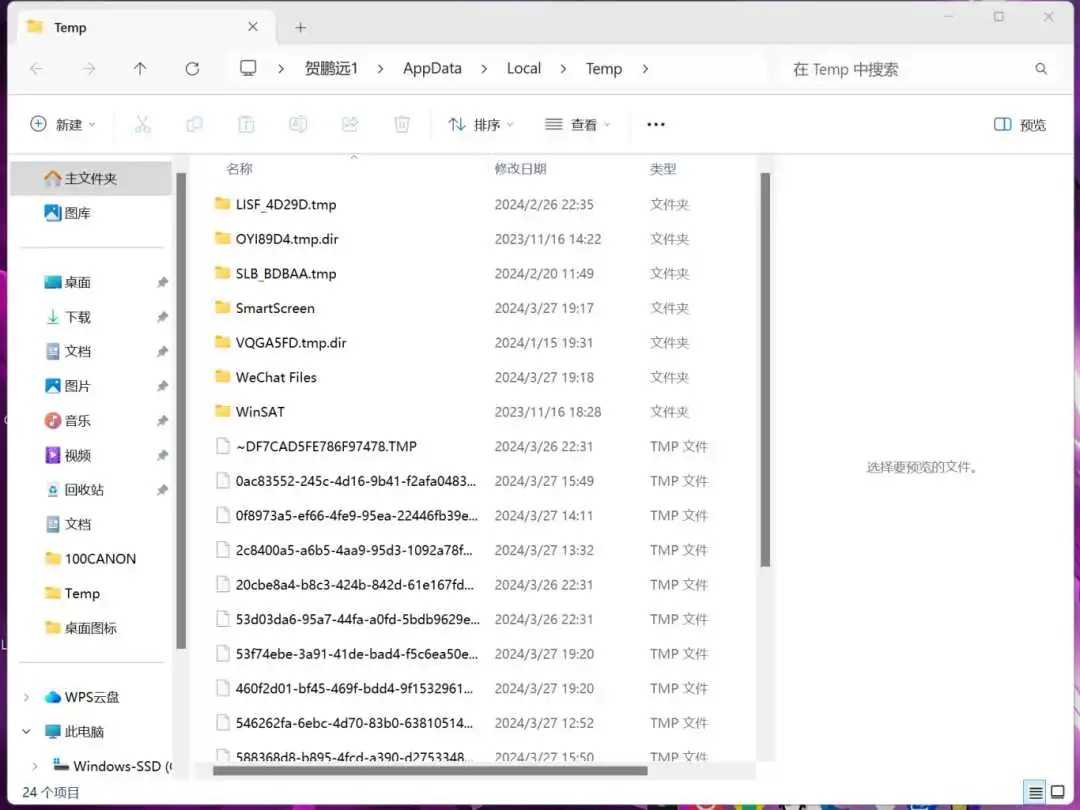This screenshot has height=810, width=1080.
Task: Navigate to AppData in breadcrumb path
Action: point(432,69)
